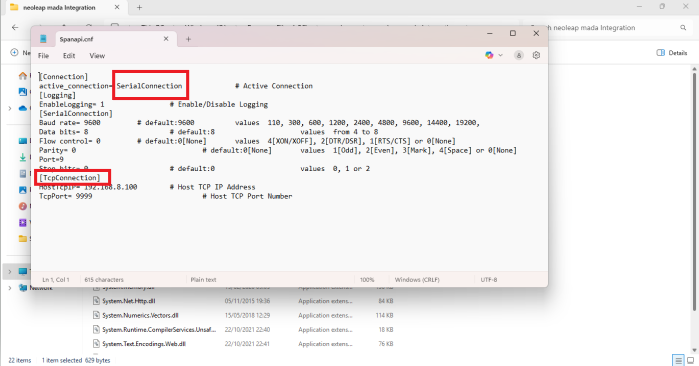
Task: Open Gallery in the Explorer sidebar
Action: 23,91
